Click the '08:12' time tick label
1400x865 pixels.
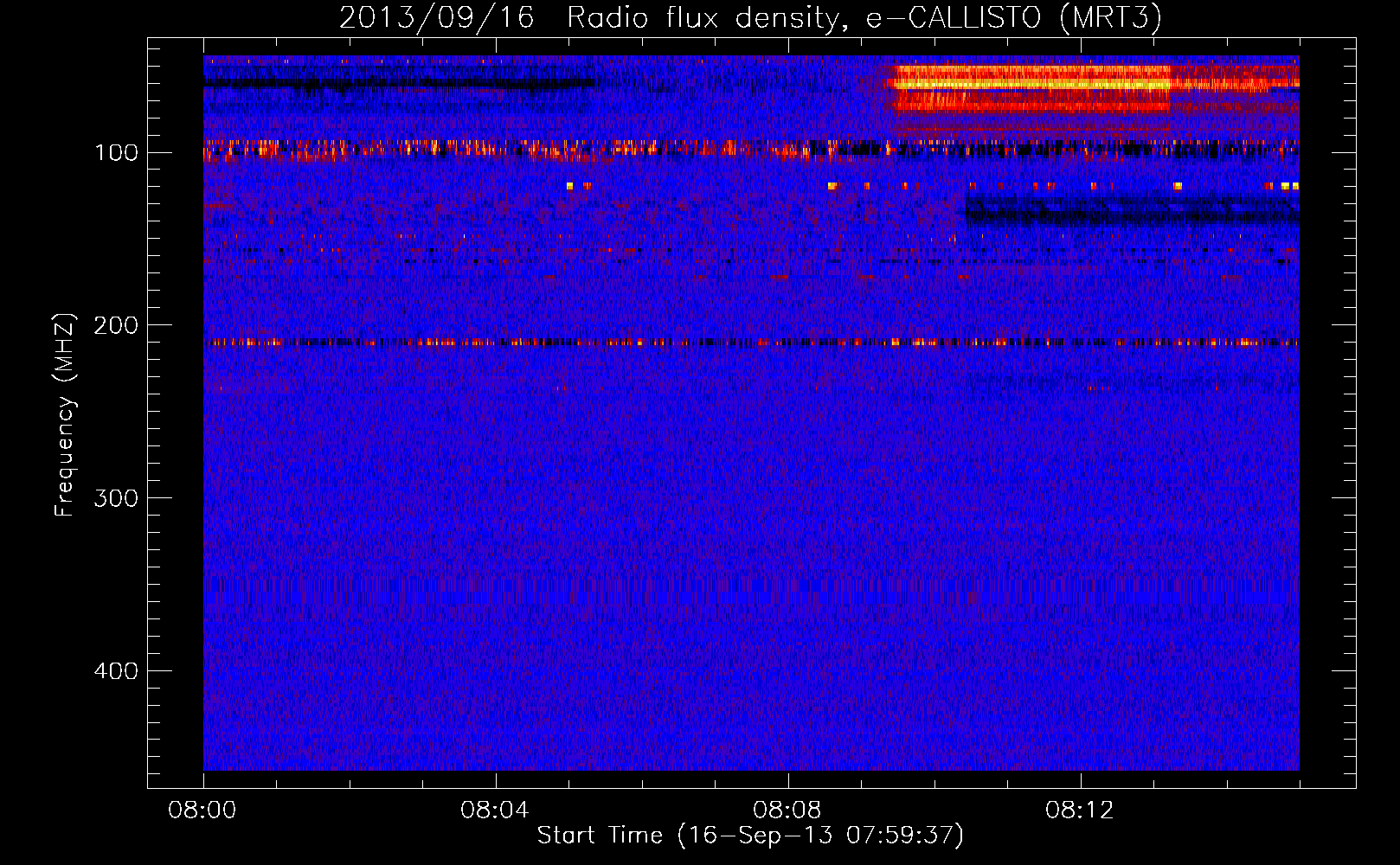(x=1080, y=811)
